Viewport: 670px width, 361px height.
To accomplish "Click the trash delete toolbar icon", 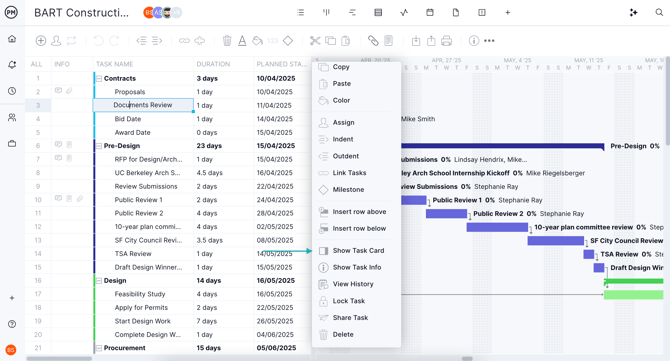I will [x=227, y=41].
